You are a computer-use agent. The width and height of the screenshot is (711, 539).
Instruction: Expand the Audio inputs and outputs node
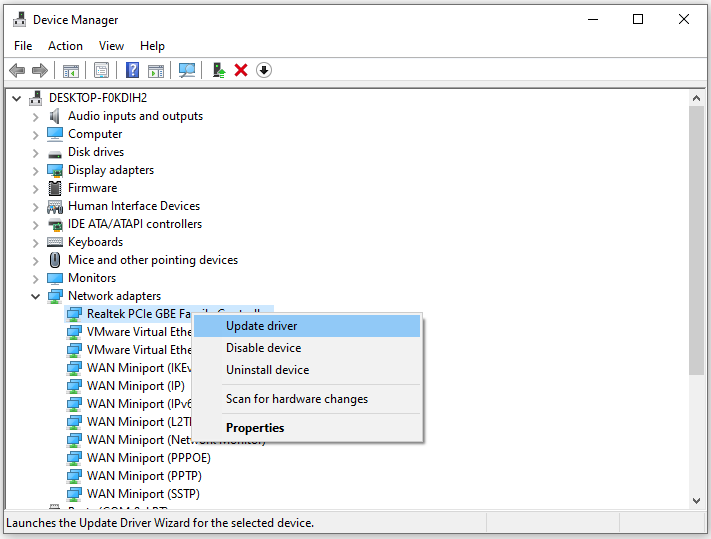click(x=36, y=116)
